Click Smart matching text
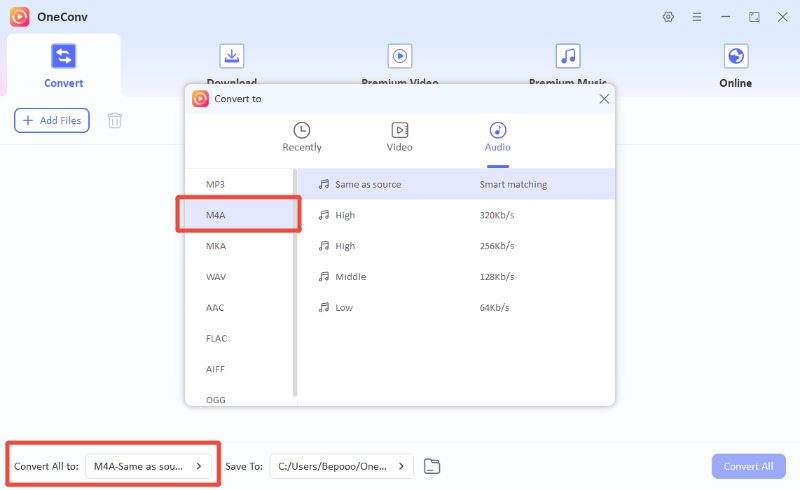 click(513, 184)
